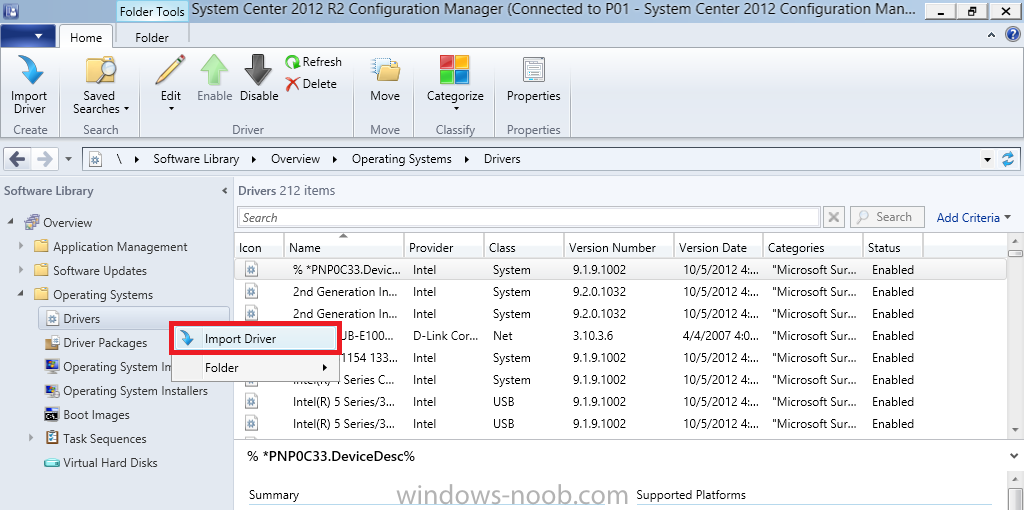The image size is (1024, 510).
Task: Open the Saved Searches ribbon icon
Action: coord(101,69)
